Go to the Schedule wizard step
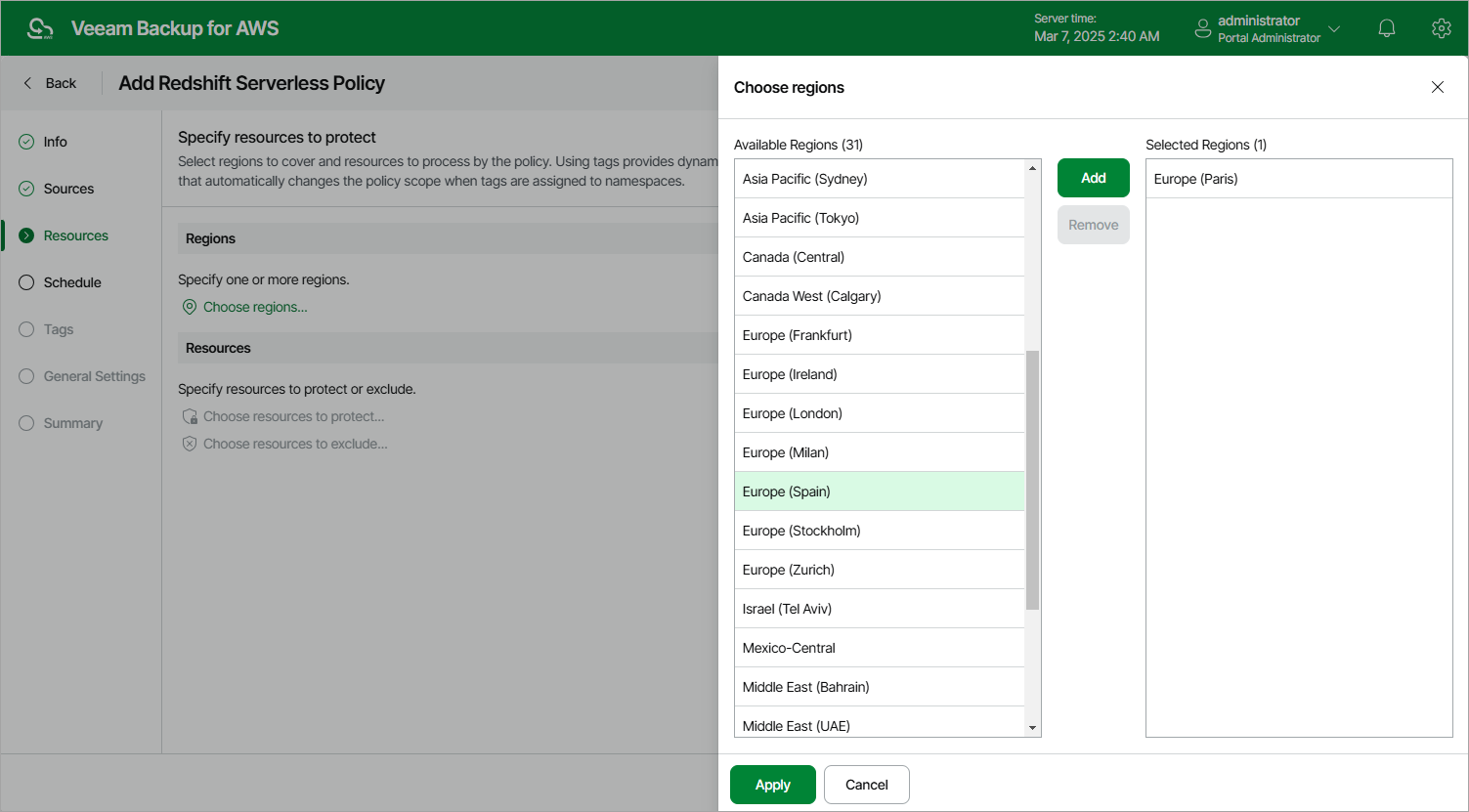Viewport: 1469px width, 812px height. [72, 282]
